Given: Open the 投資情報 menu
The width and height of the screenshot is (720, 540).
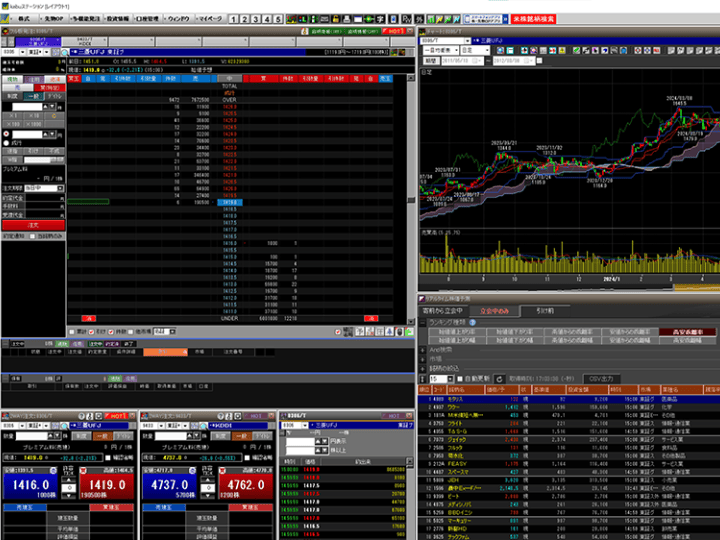Looking at the screenshot, I should pos(118,19).
